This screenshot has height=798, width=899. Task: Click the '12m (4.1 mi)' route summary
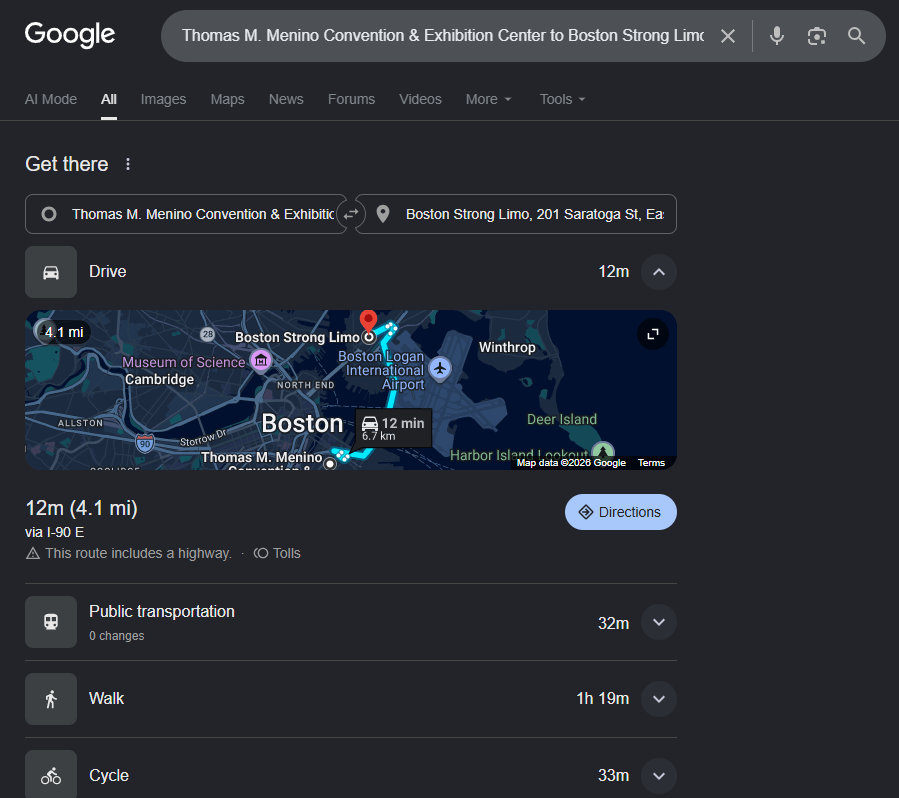[x=81, y=508]
